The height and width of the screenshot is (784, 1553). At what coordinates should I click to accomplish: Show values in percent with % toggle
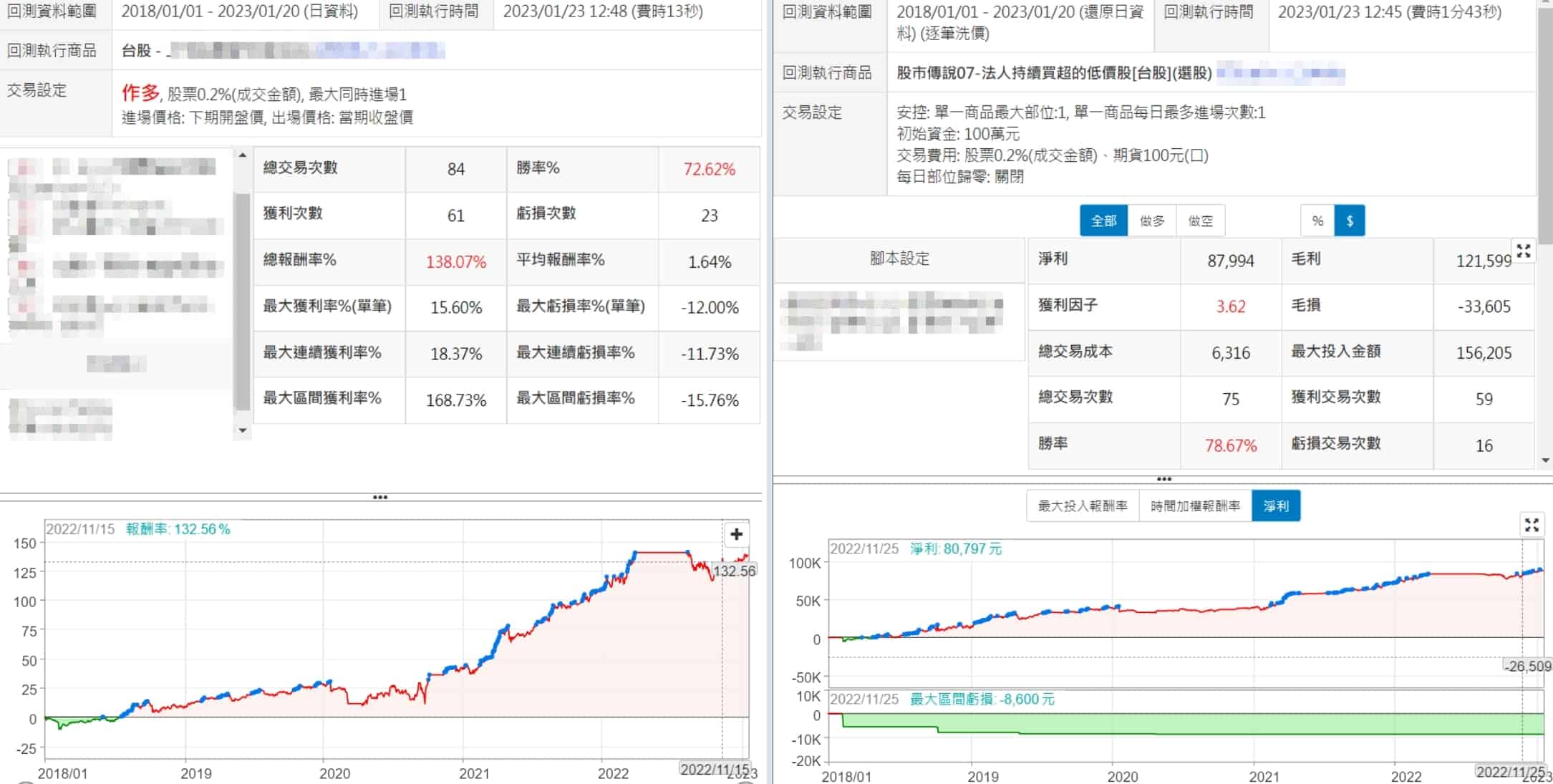[x=1317, y=221]
